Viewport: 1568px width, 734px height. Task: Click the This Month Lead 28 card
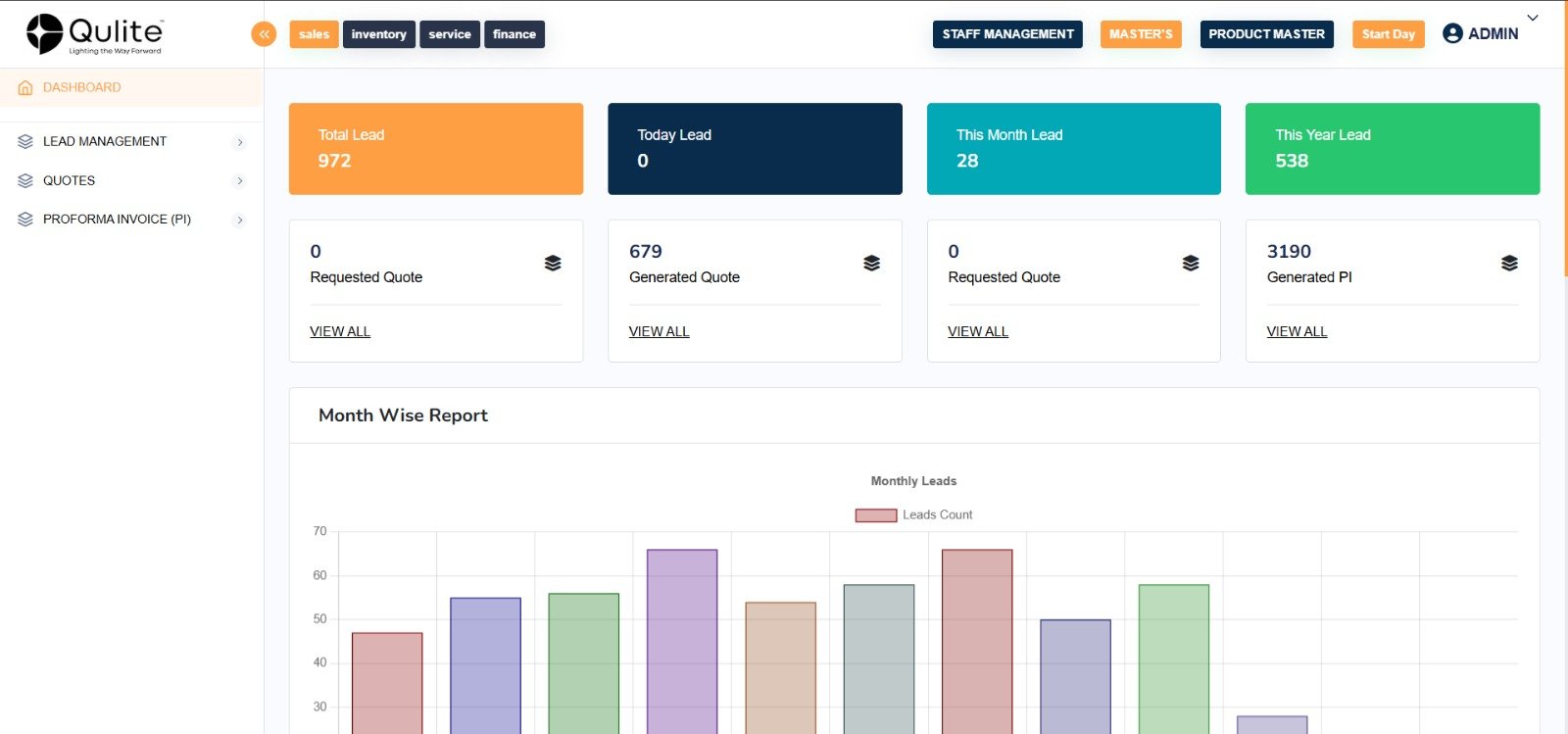tap(1074, 149)
